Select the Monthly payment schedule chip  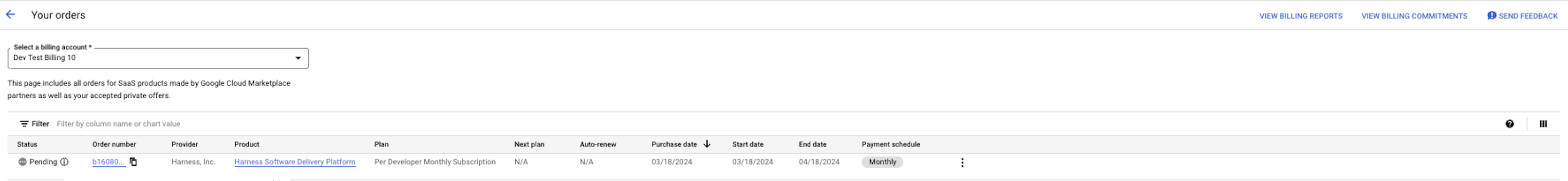coord(882,162)
